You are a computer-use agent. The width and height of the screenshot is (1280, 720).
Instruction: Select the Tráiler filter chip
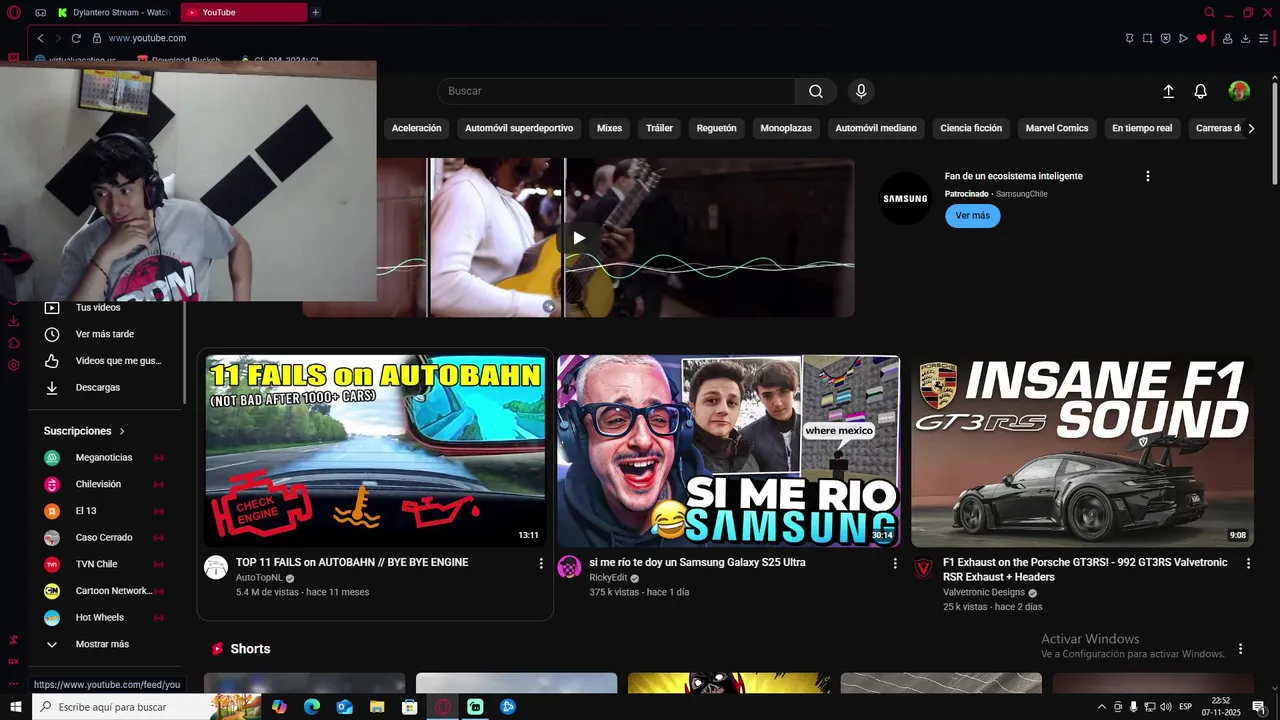[659, 128]
